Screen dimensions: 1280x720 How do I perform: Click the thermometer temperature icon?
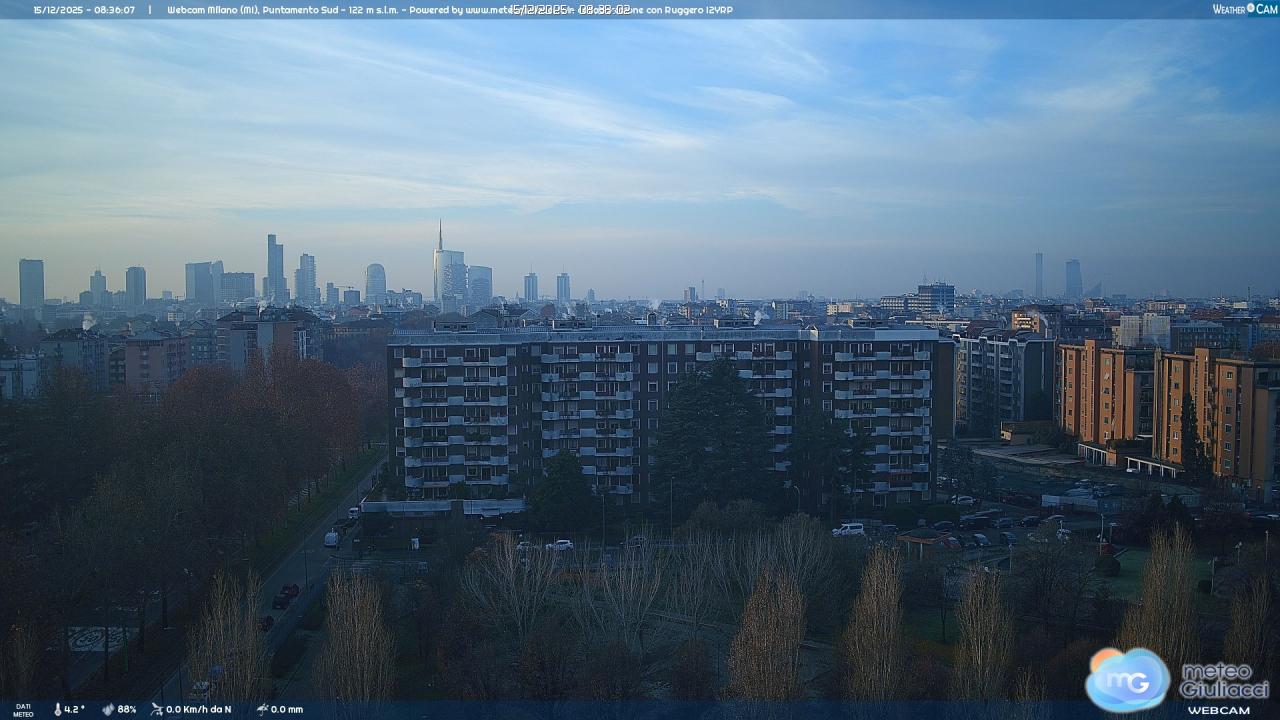(57, 709)
